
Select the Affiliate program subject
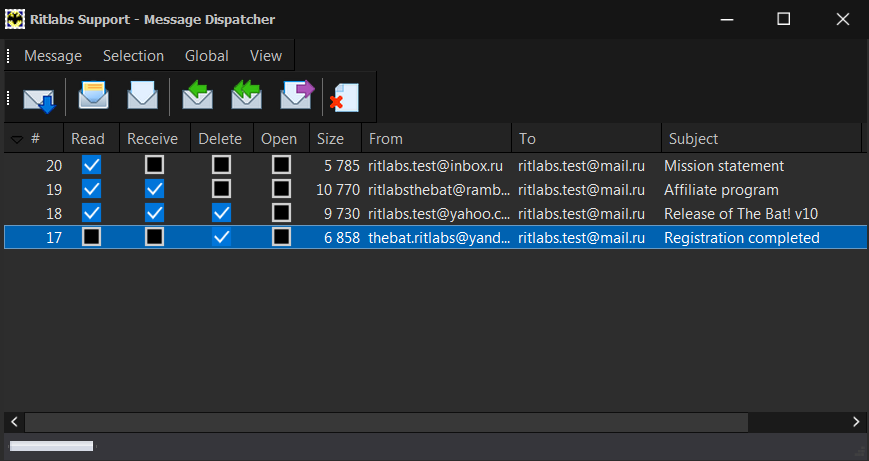721,189
